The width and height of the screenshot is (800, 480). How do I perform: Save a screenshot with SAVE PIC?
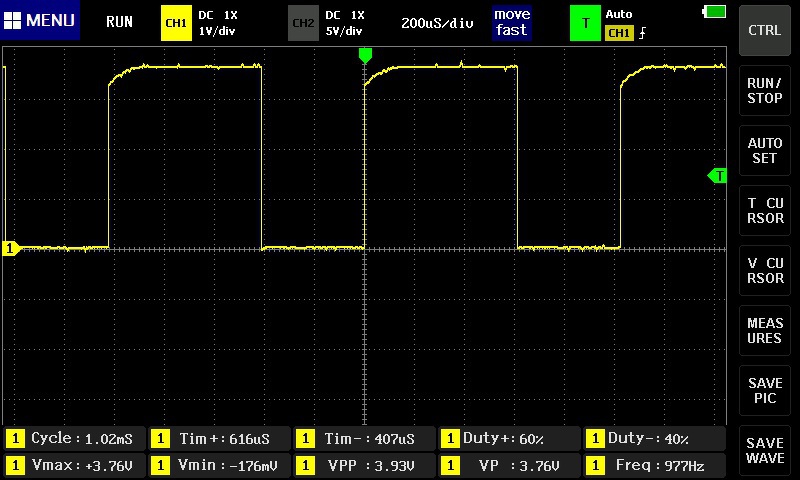764,391
